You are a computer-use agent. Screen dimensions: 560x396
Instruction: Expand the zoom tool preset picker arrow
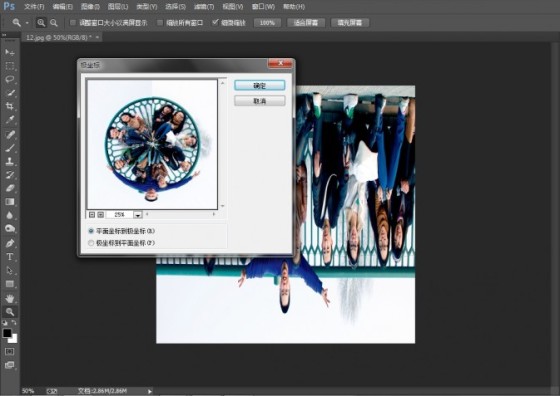pos(27,23)
